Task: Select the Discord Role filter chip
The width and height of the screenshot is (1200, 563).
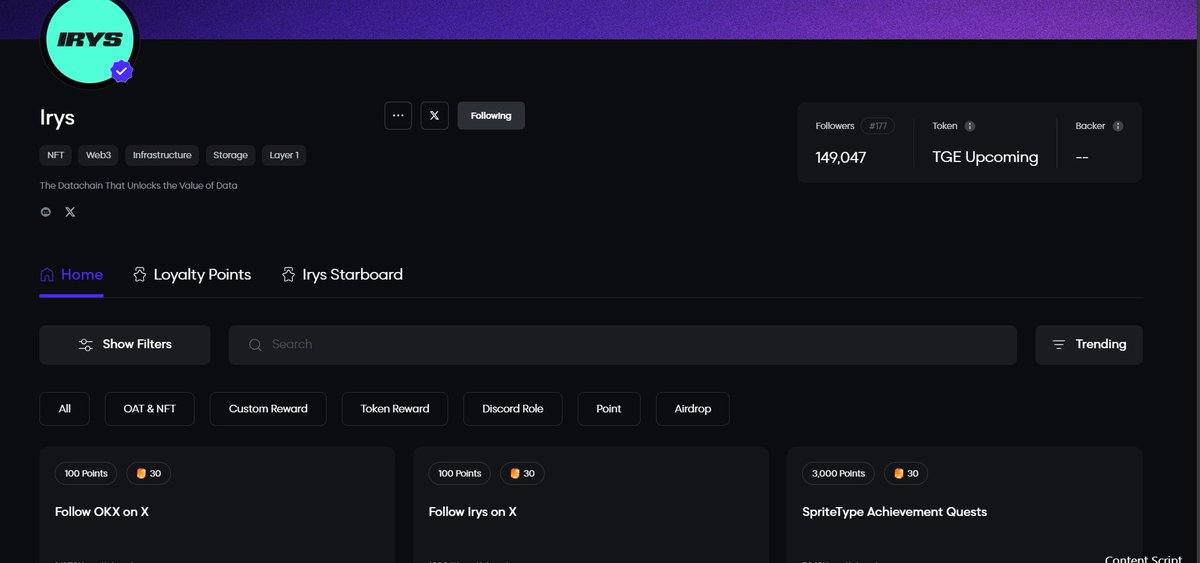Action: point(513,409)
